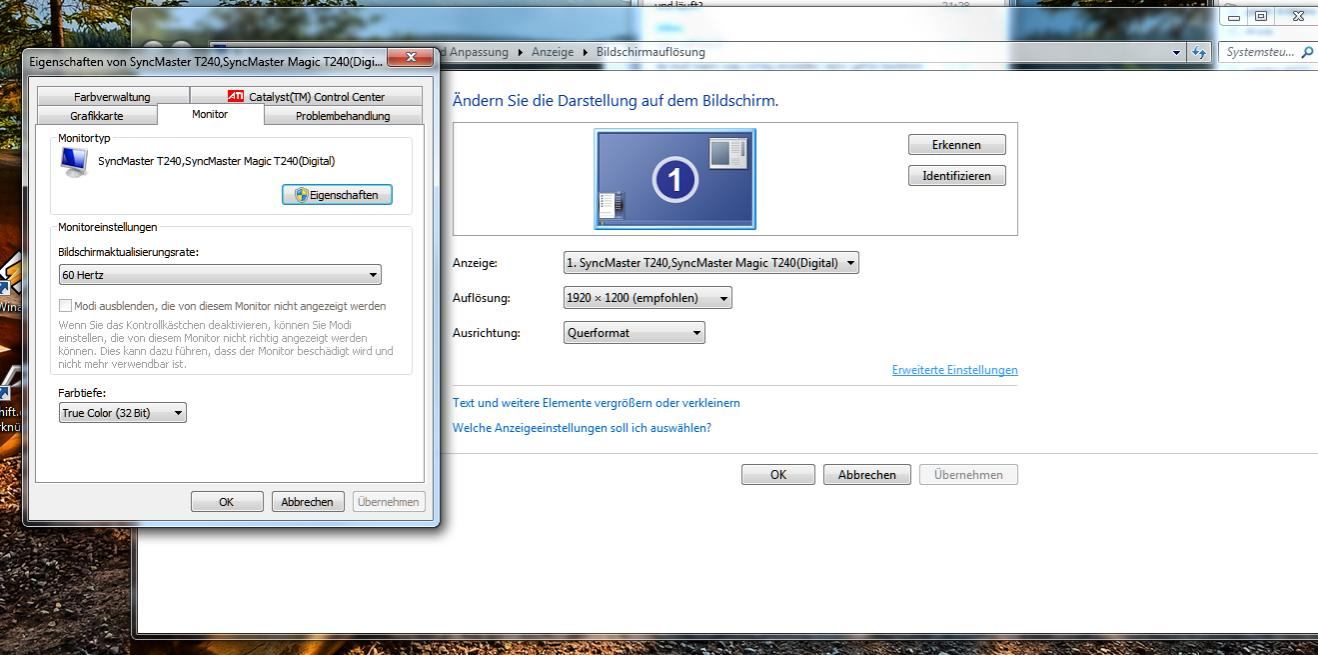Click 'Text und weitere Elemente vergrößern' link
The image size is (1318, 655).
596,403
